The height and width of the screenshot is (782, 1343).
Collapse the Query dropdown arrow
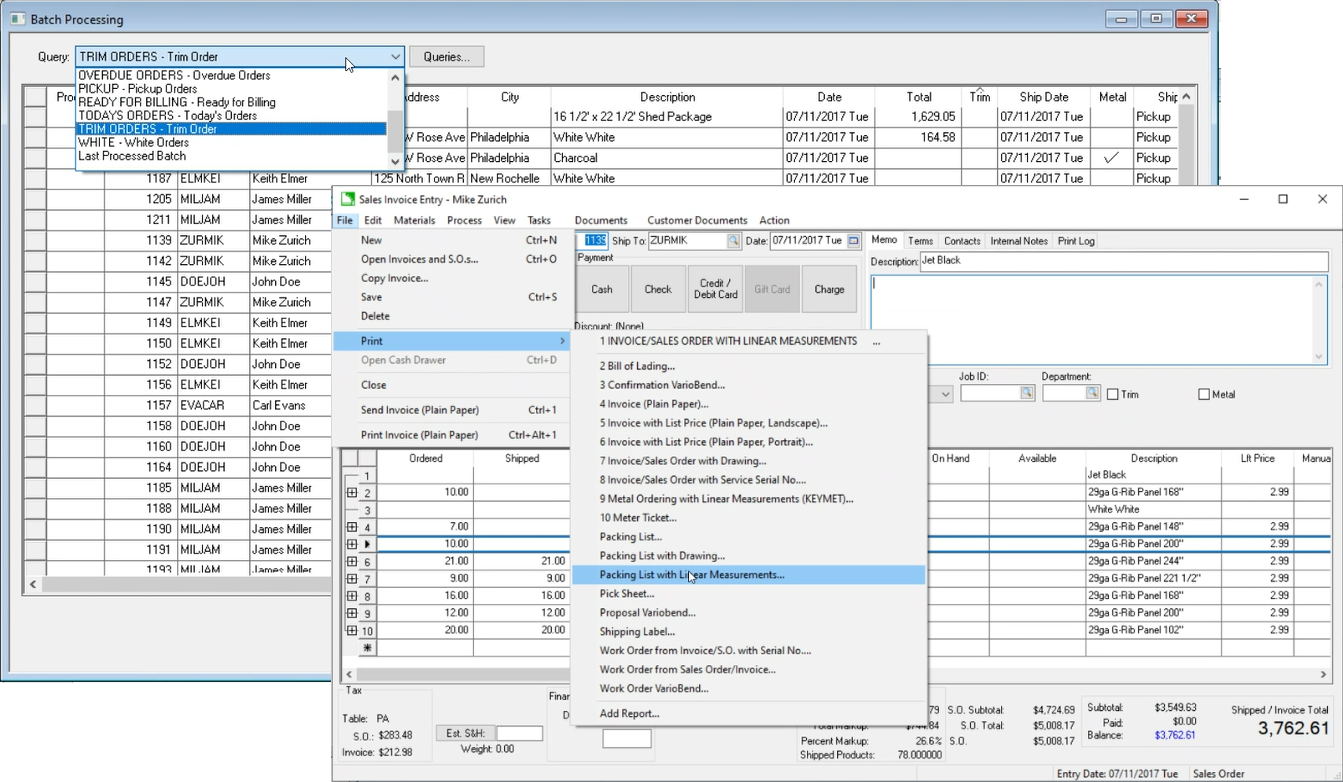coord(396,57)
